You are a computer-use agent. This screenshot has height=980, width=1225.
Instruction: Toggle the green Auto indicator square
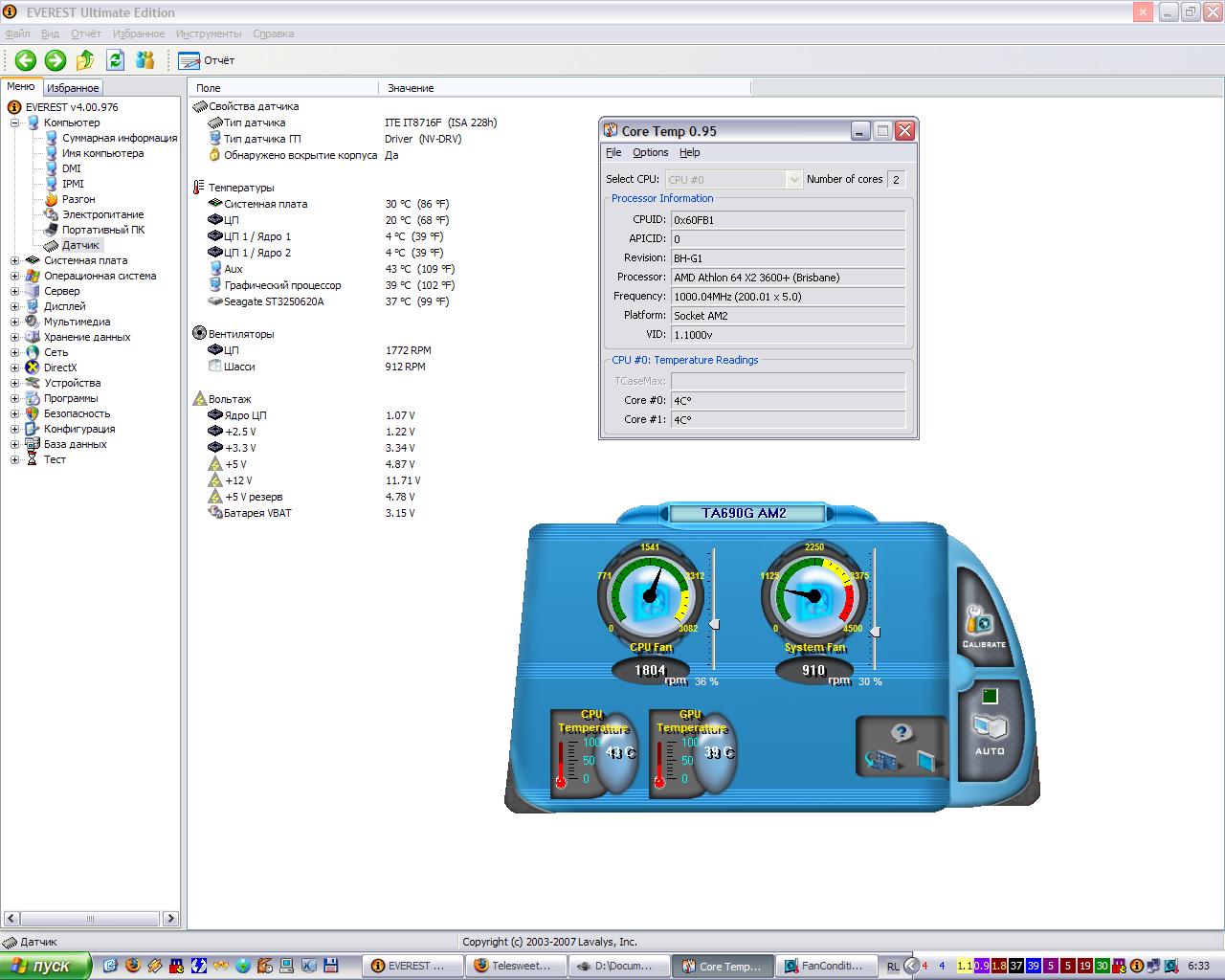tap(990, 696)
